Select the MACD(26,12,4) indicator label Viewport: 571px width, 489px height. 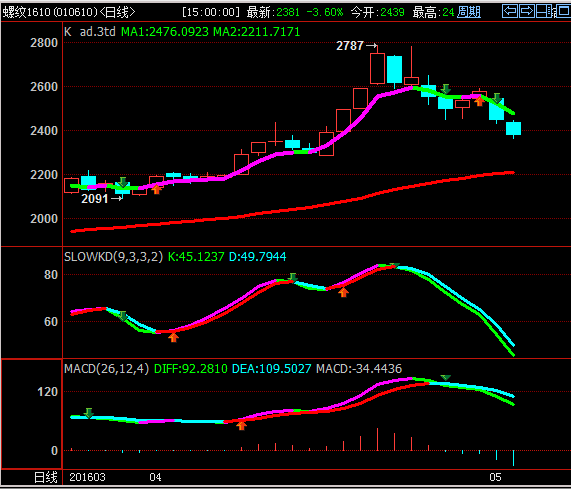tap(106, 368)
